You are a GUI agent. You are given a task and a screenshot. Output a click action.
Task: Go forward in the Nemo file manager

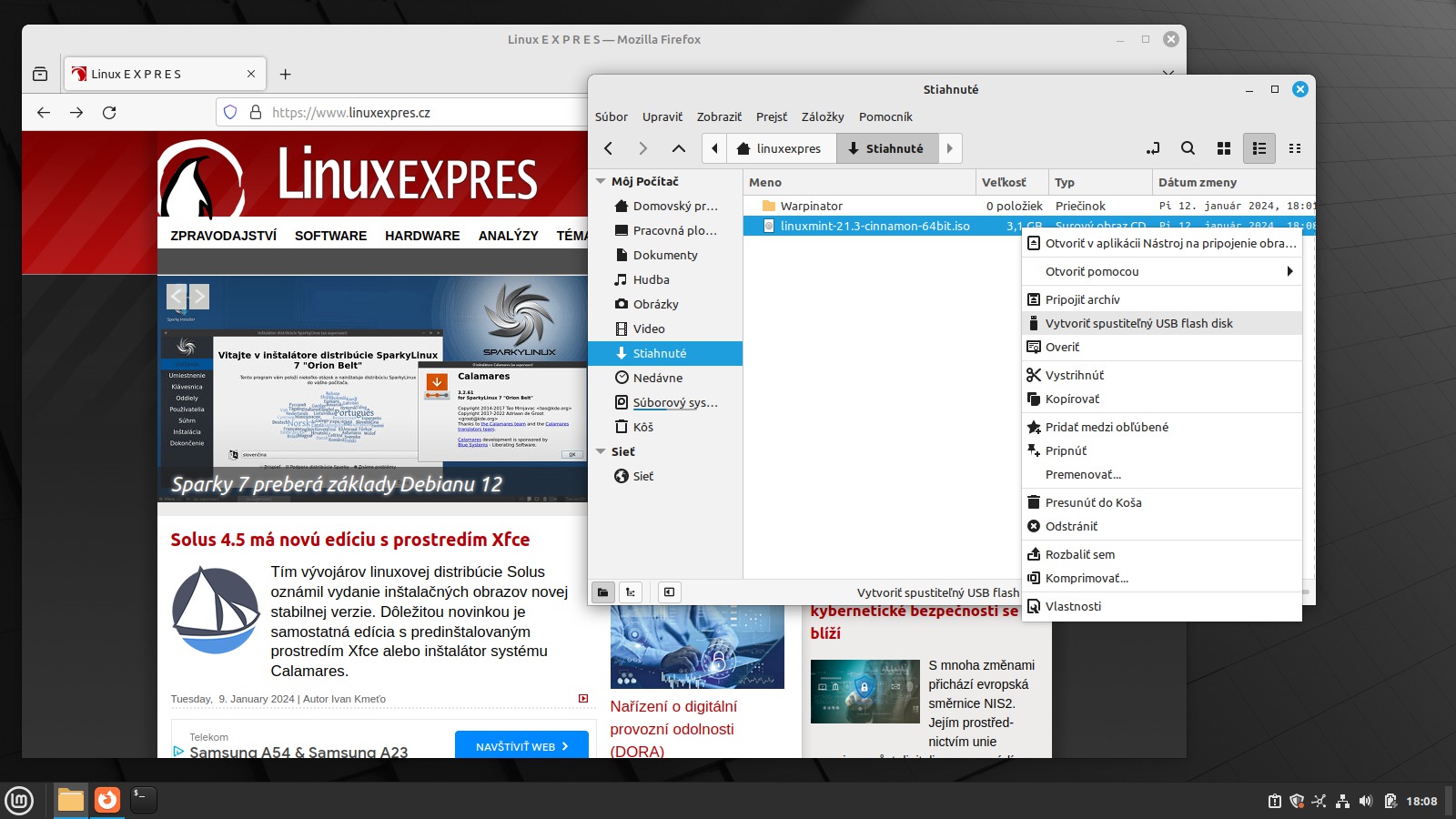(x=642, y=148)
